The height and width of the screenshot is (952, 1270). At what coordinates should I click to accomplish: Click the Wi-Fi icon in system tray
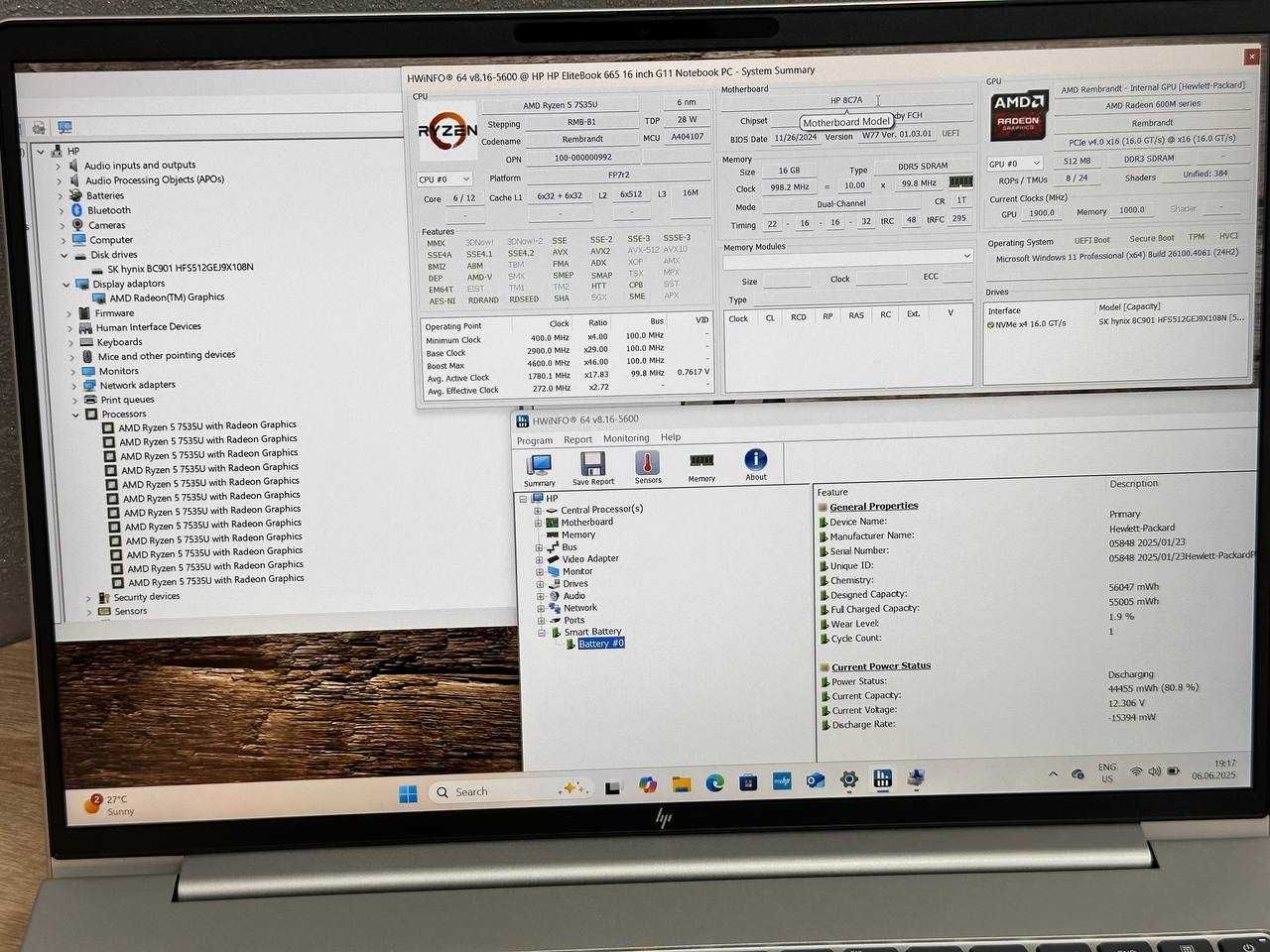(1137, 772)
